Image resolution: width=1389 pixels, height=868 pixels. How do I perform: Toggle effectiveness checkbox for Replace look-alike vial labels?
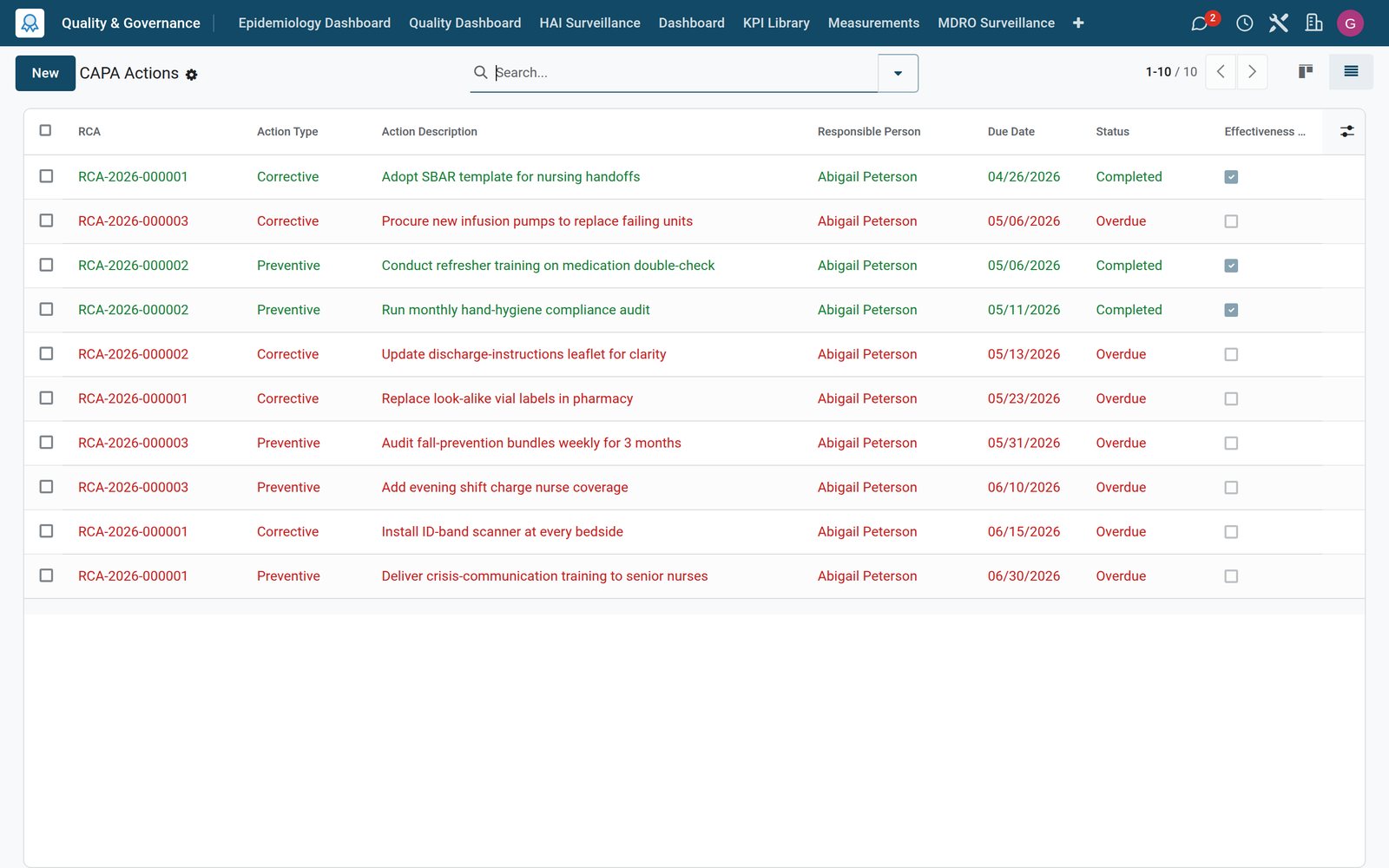[1231, 398]
